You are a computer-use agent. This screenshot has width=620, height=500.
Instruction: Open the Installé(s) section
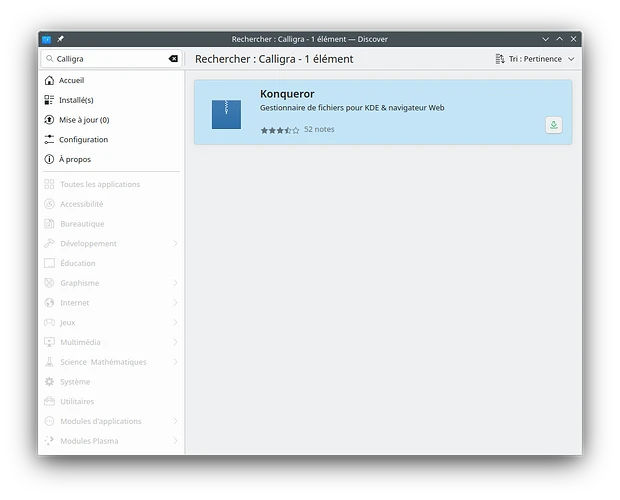[76, 100]
